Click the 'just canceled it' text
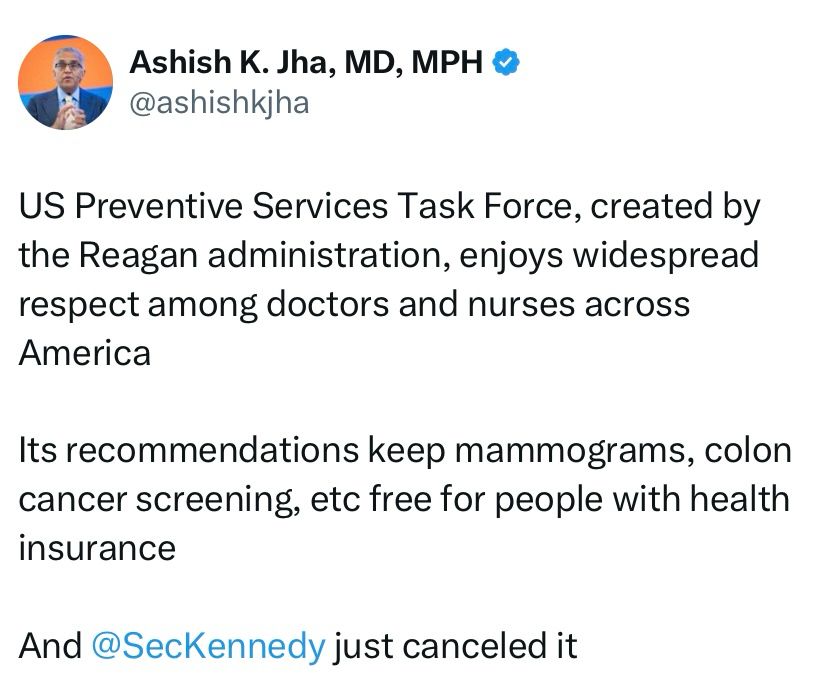Viewport: 828px width, 684px height. [455, 645]
